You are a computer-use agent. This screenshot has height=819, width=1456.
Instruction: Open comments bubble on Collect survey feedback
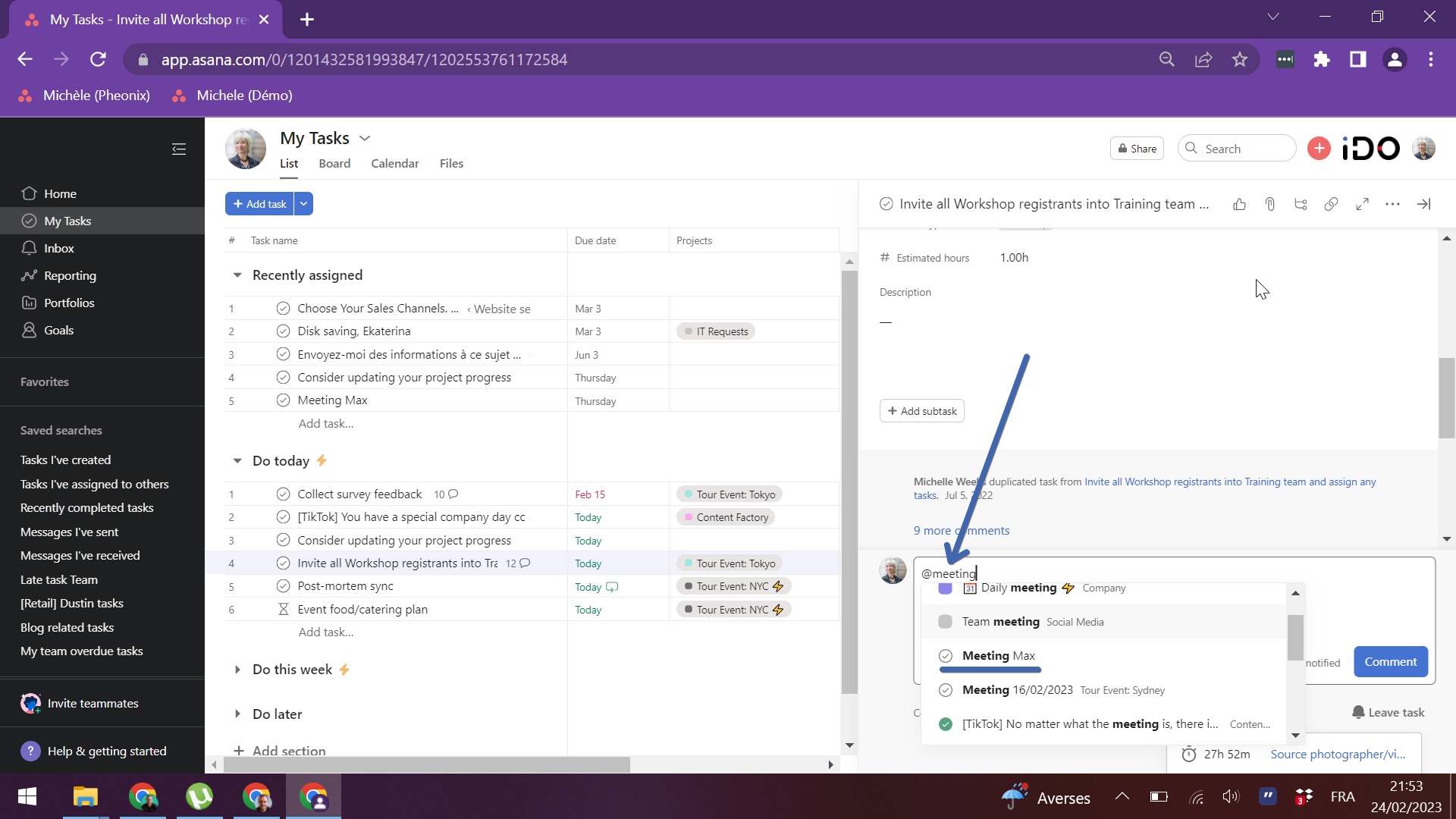(453, 494)
